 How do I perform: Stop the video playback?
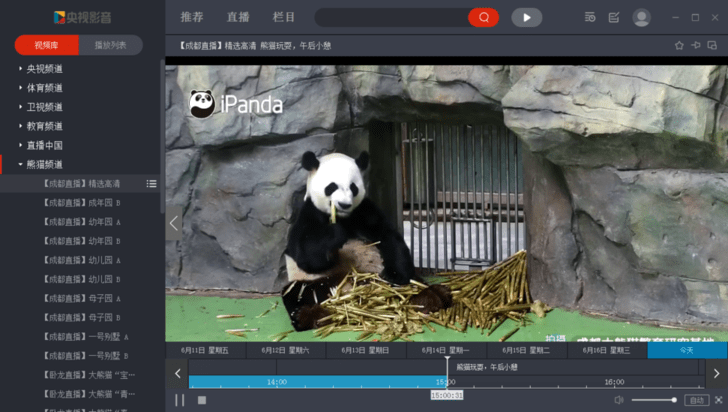point(201,400)
